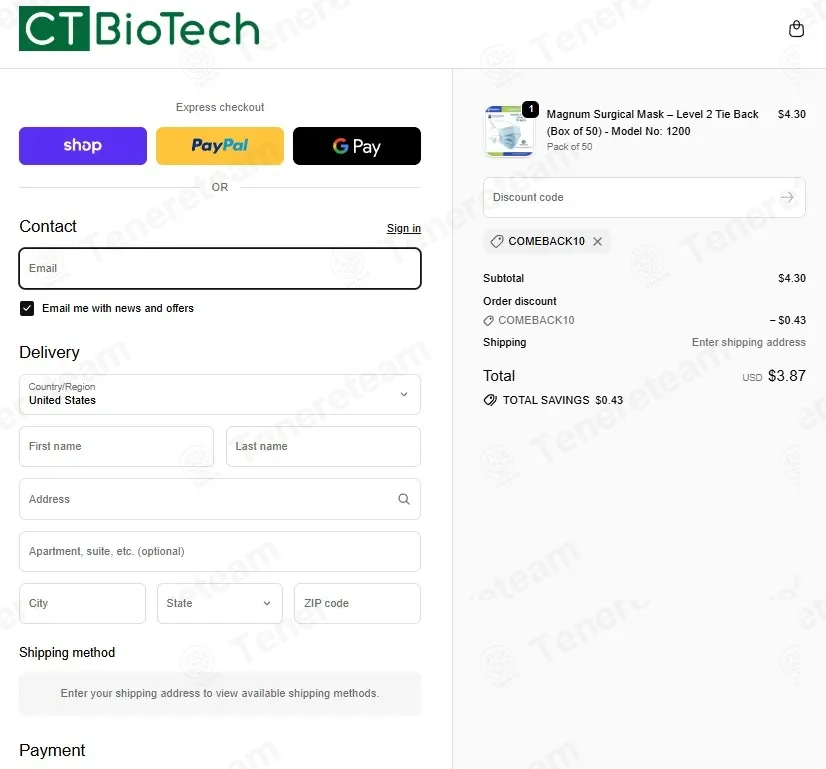Click the total amount $3.87
The height and width of the screenshot is (769, 826).
pyautogui.click(x=786, y=376)
